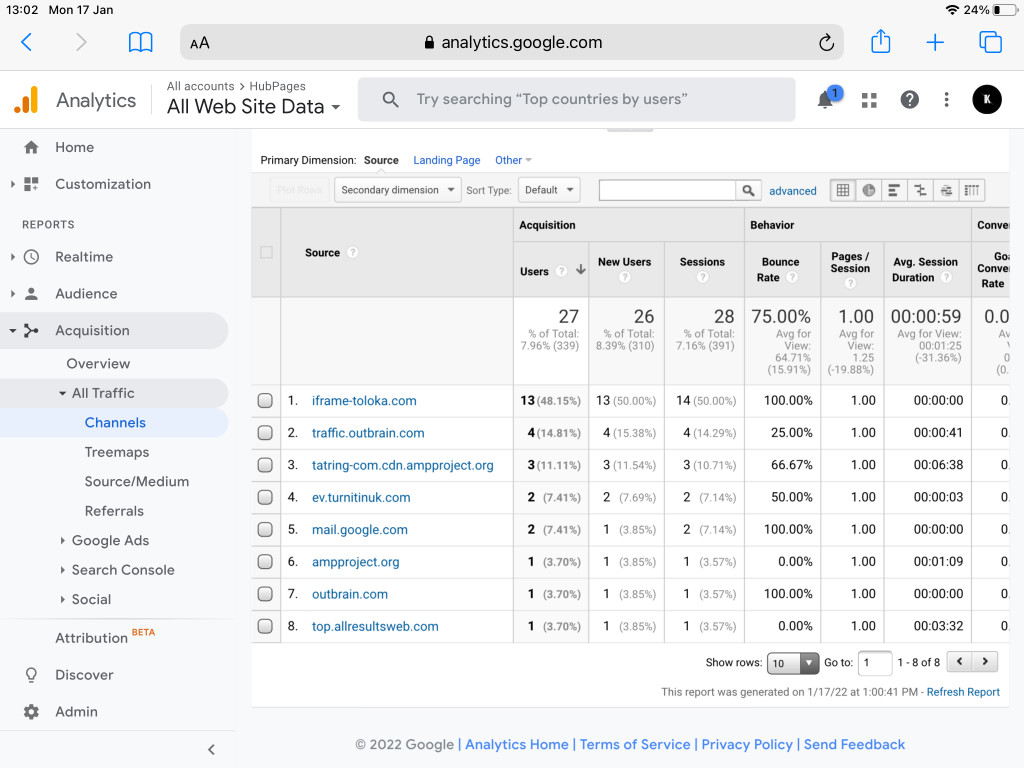1024x768 pixels.
Task: Switch to Performance bar view icon
Action: (x=894, y=190)
